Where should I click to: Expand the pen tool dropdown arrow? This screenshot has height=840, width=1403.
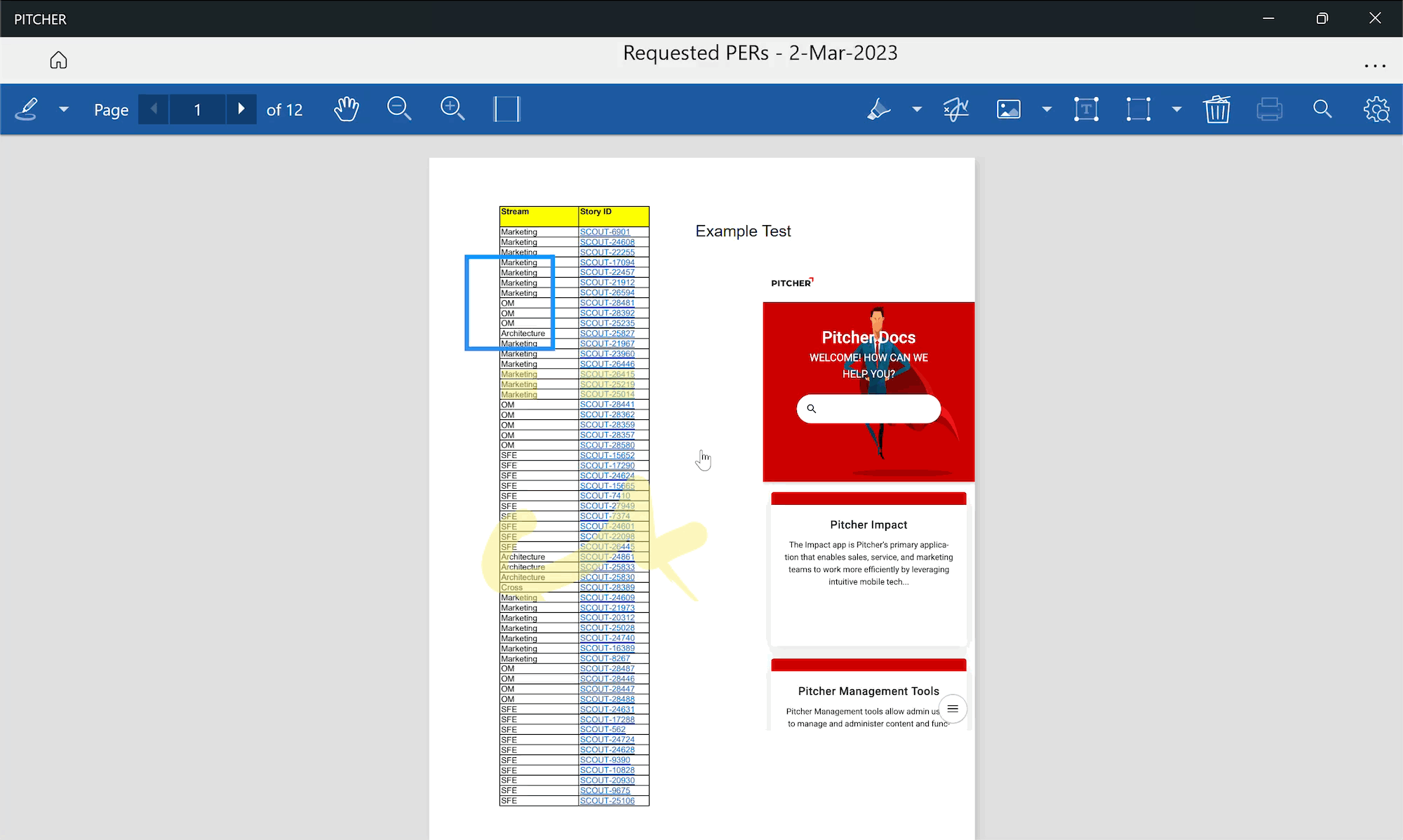point(64,109)
